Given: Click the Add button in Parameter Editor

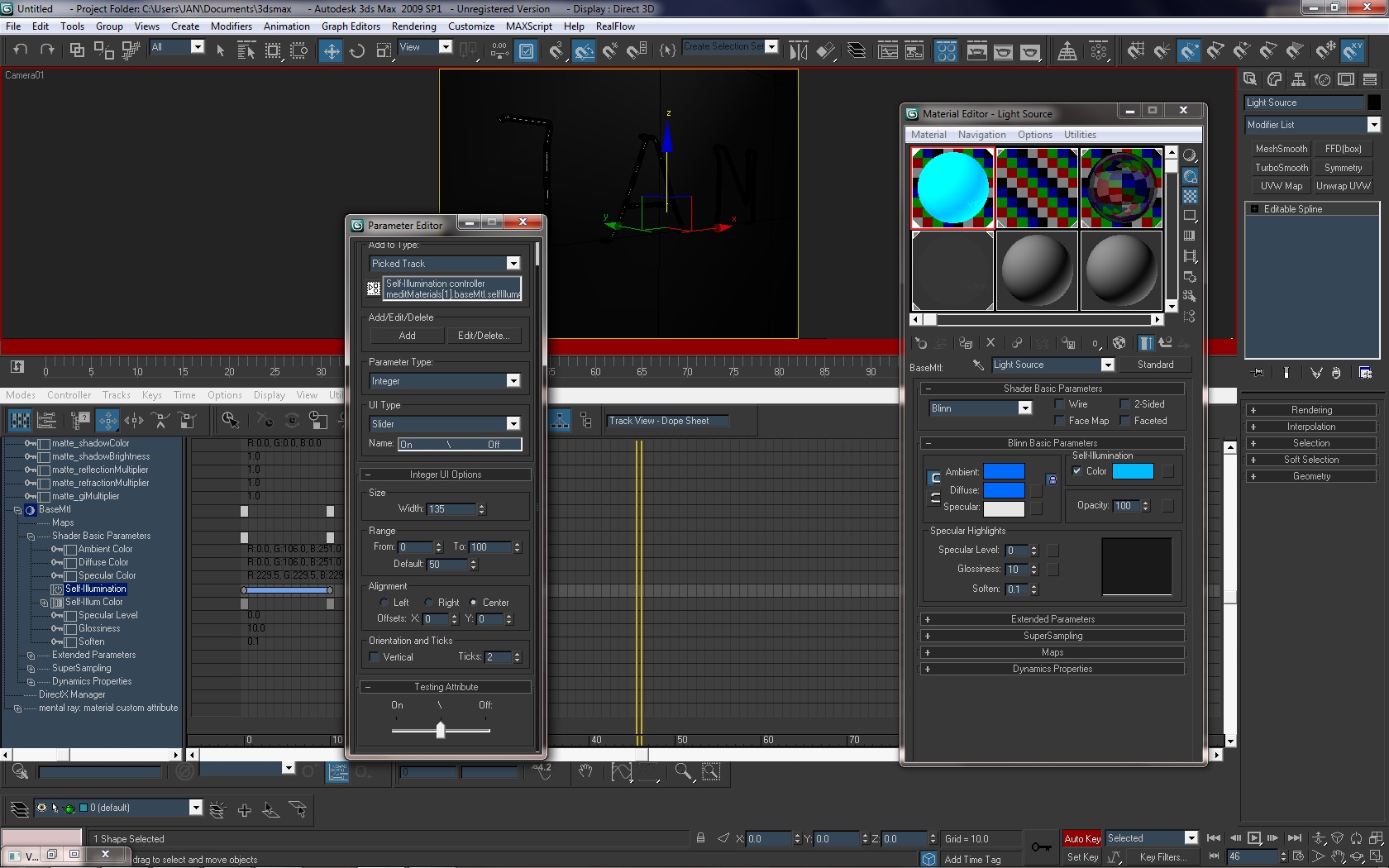Looking at the screenshot, I should tap(408, 336).
